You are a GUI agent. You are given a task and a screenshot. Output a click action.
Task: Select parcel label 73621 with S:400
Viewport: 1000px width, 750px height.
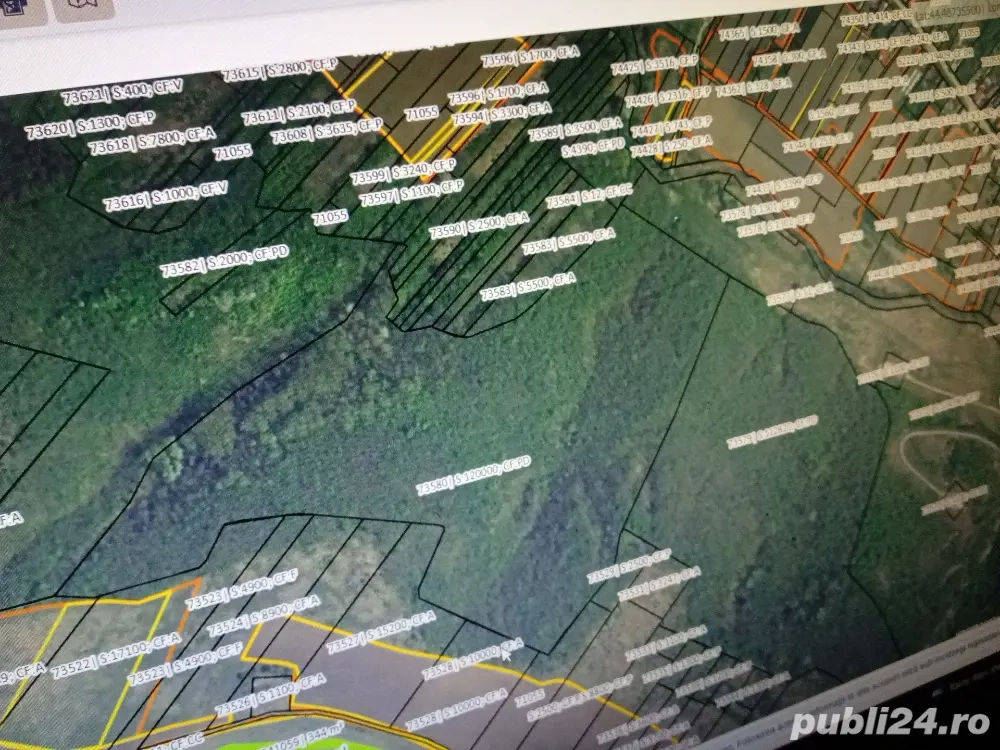pos(123,93)
